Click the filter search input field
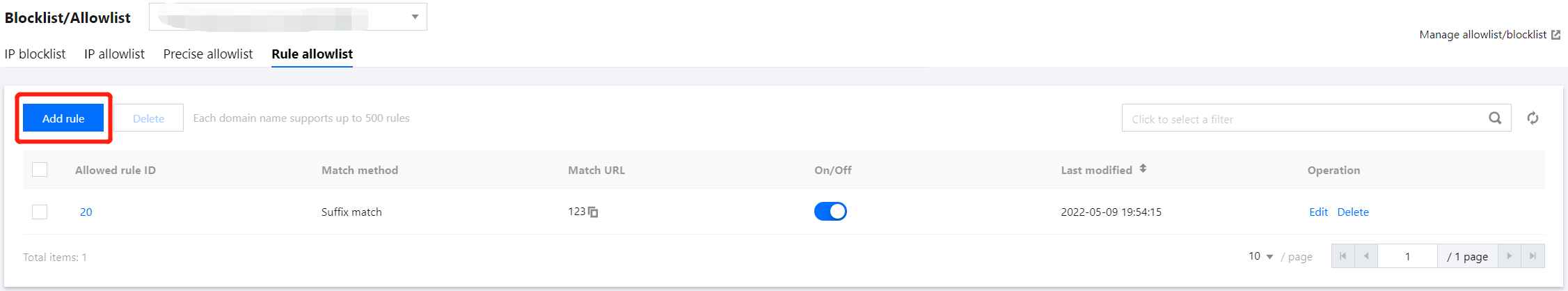1568x291 pixels. coord(1301,119)
